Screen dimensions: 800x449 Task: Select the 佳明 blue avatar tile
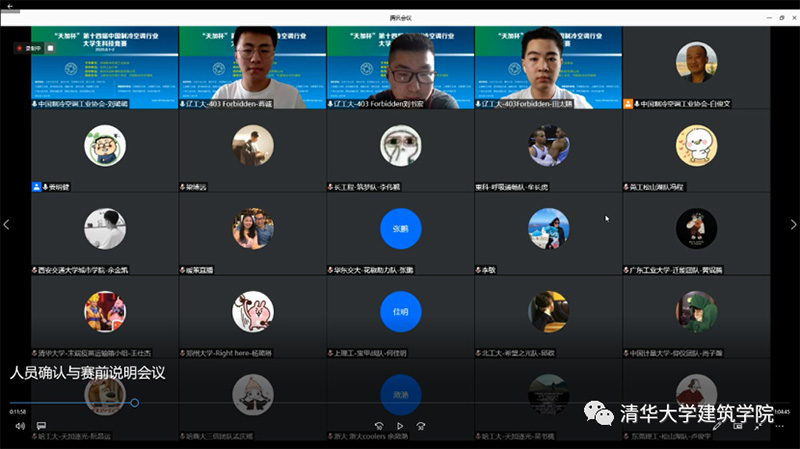[x=401, y=311]
